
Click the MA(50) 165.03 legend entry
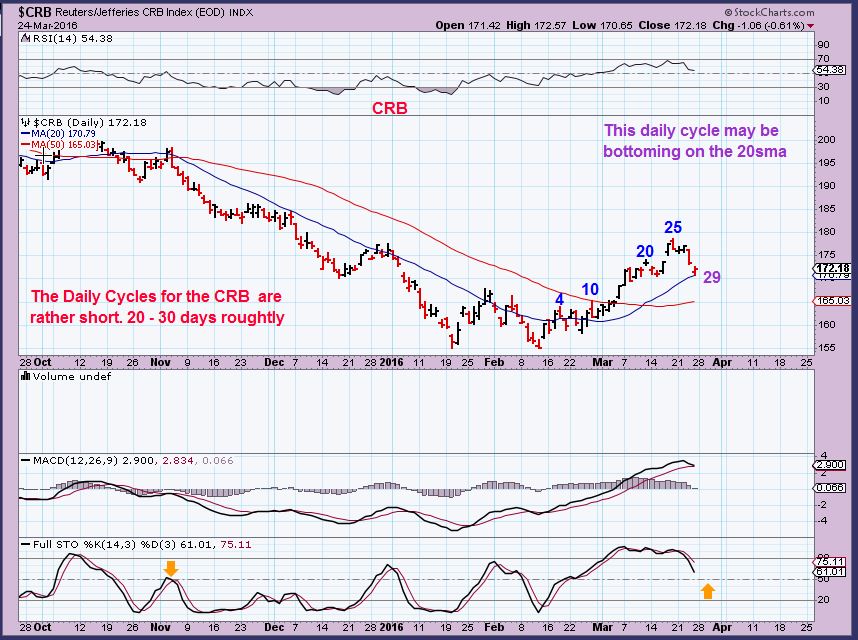pyautogui.click(x=59, y=144)
